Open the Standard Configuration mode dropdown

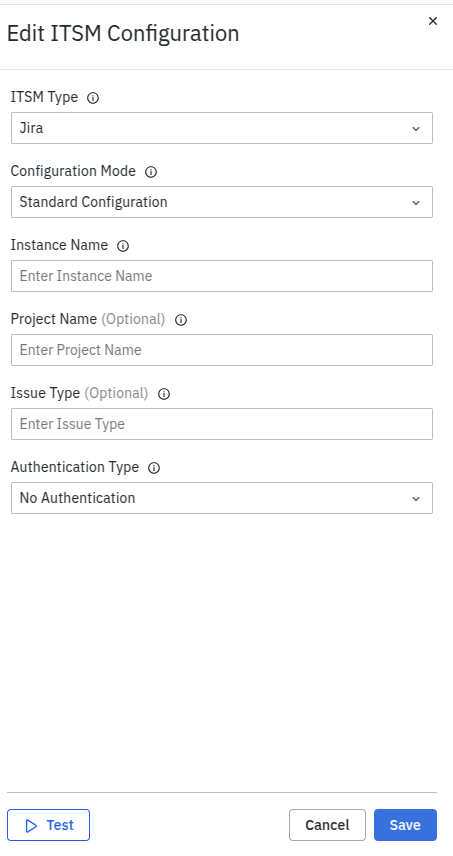coord(222,202)
